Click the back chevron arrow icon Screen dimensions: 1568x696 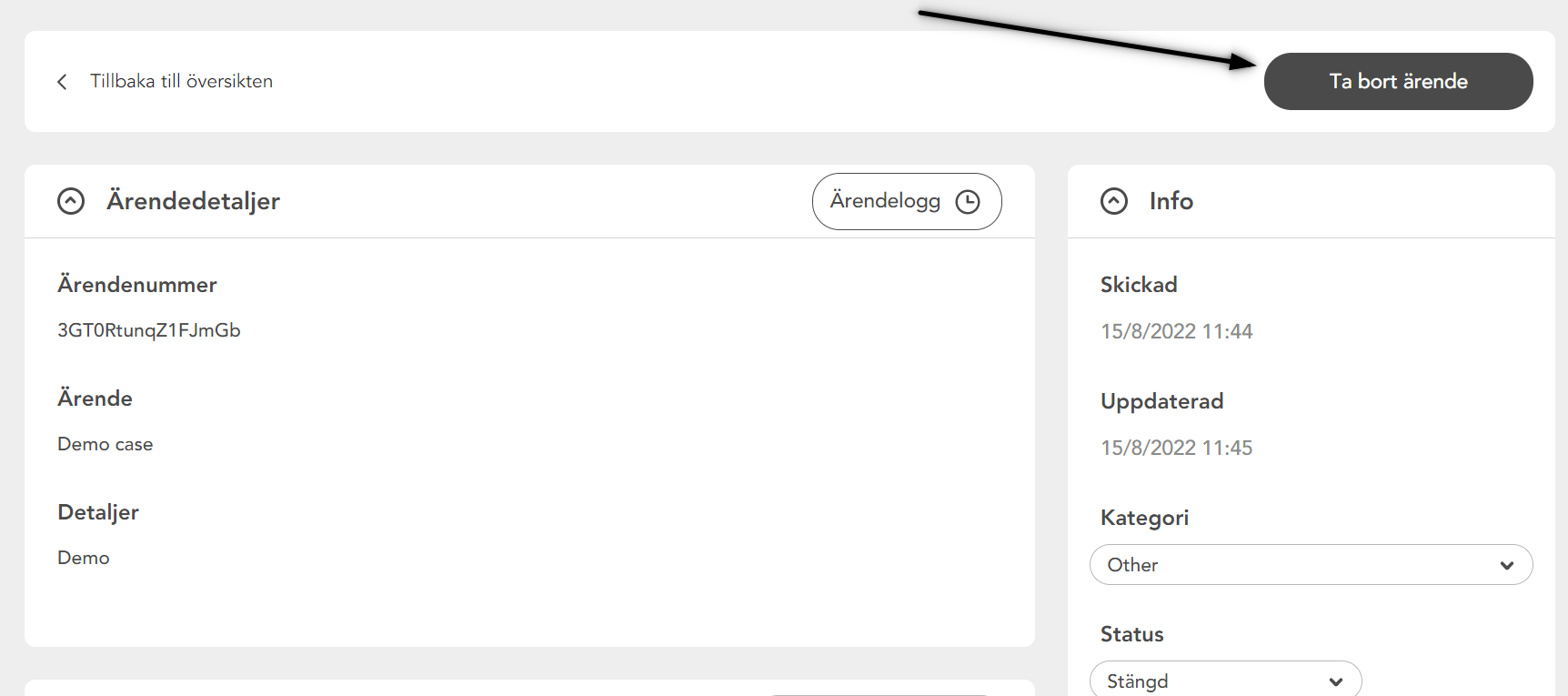62,82
